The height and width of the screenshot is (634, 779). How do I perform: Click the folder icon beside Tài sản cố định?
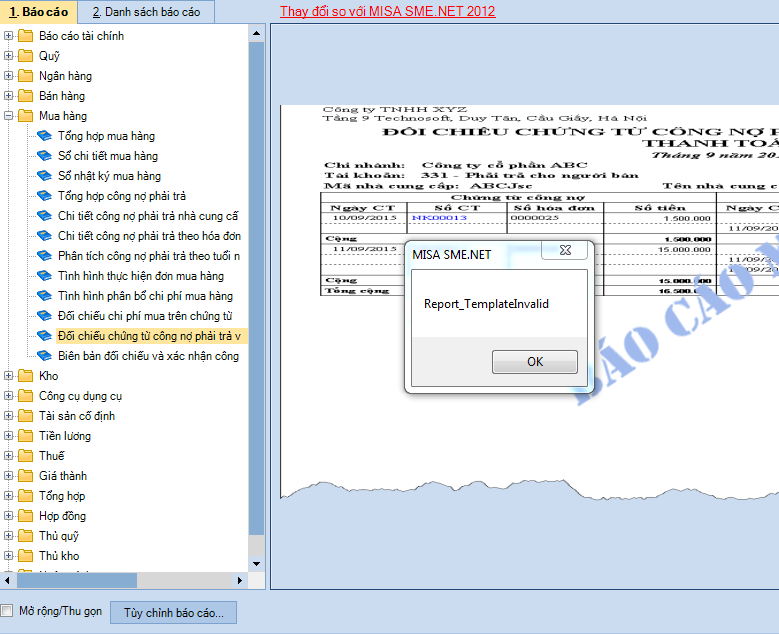pyautogui.click(x=25, y=416)
